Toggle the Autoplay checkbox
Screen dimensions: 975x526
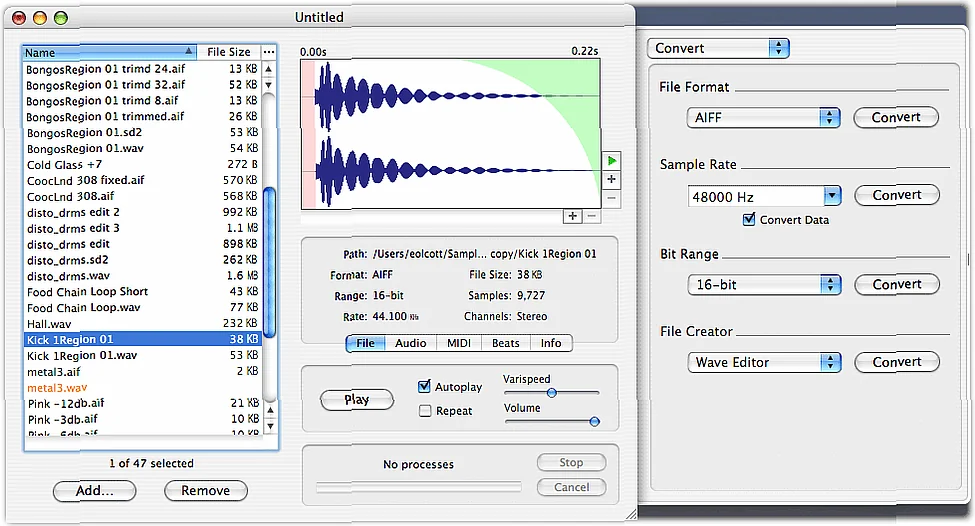[425, 386]
